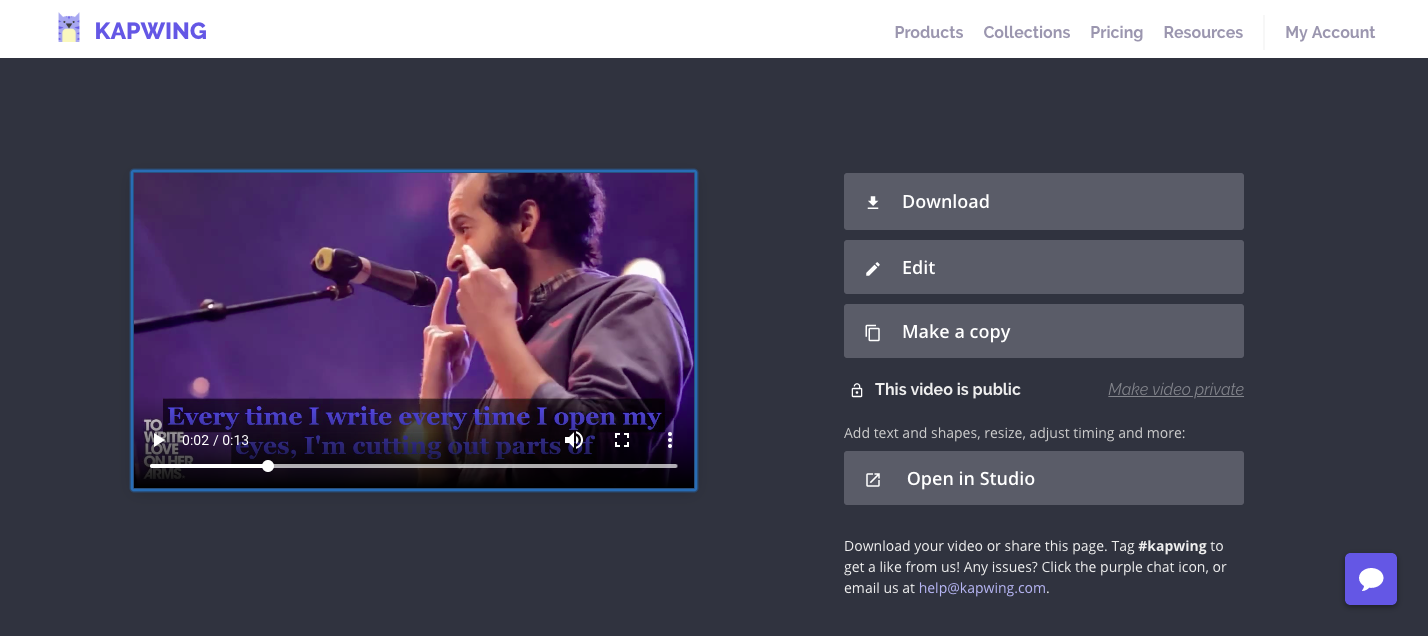Toggle privacy via Make video private
Viewport: 1428px width, 636px height.
(1175, 390)
